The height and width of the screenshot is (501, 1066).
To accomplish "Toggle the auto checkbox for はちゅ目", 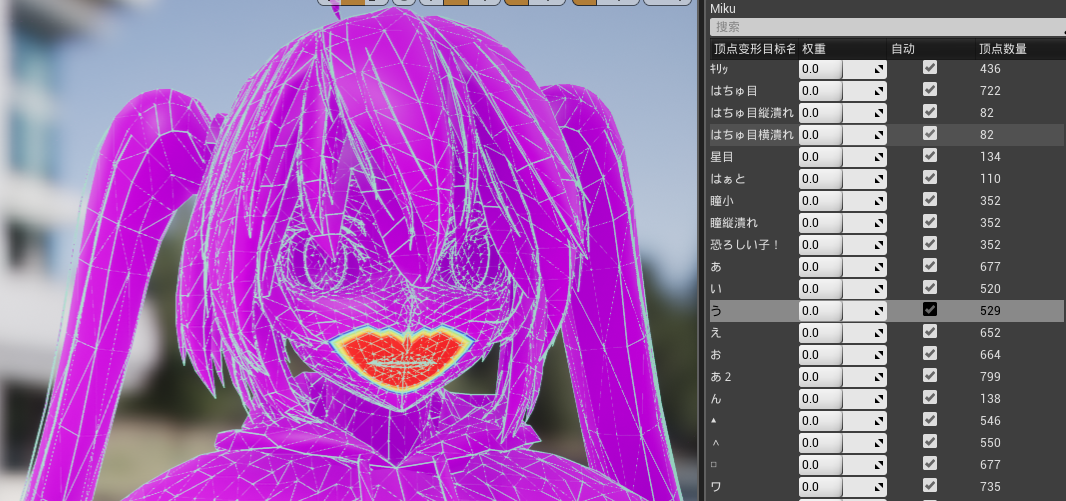I will tap(929, 90).
